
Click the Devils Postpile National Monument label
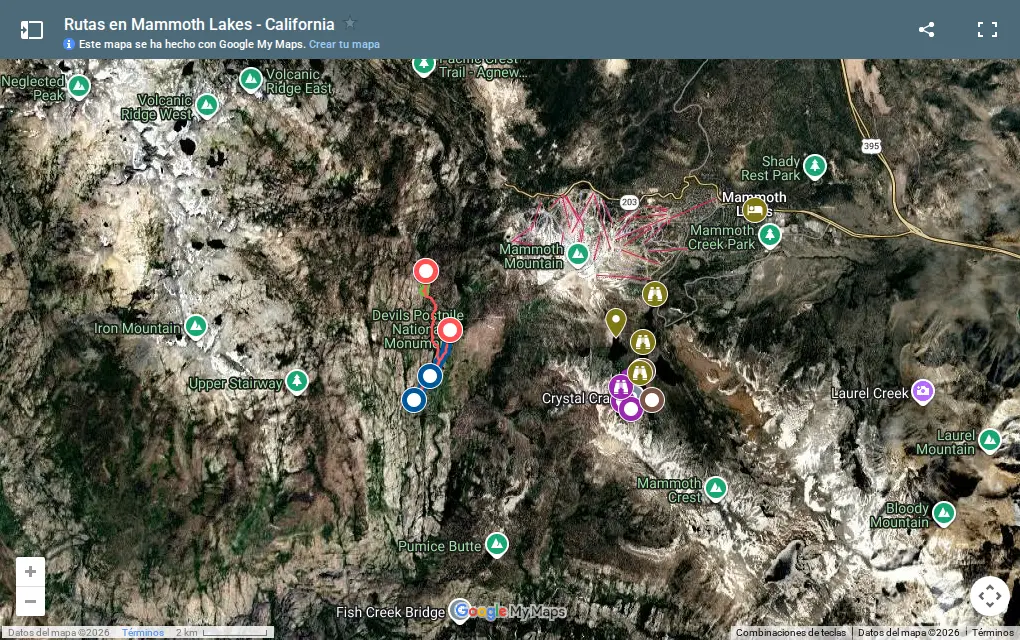click(416, 329)
